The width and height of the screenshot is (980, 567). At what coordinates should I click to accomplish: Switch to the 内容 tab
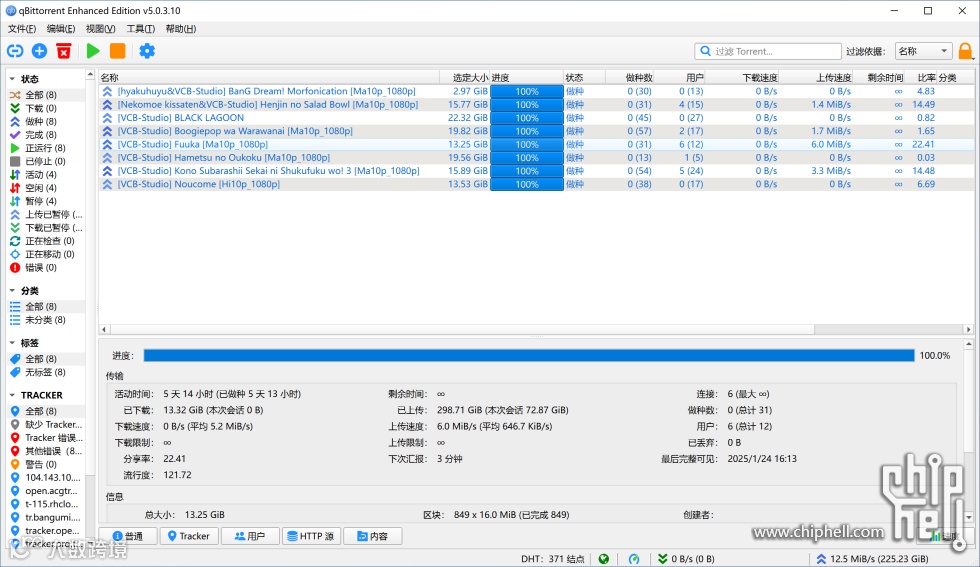[372, 536]
